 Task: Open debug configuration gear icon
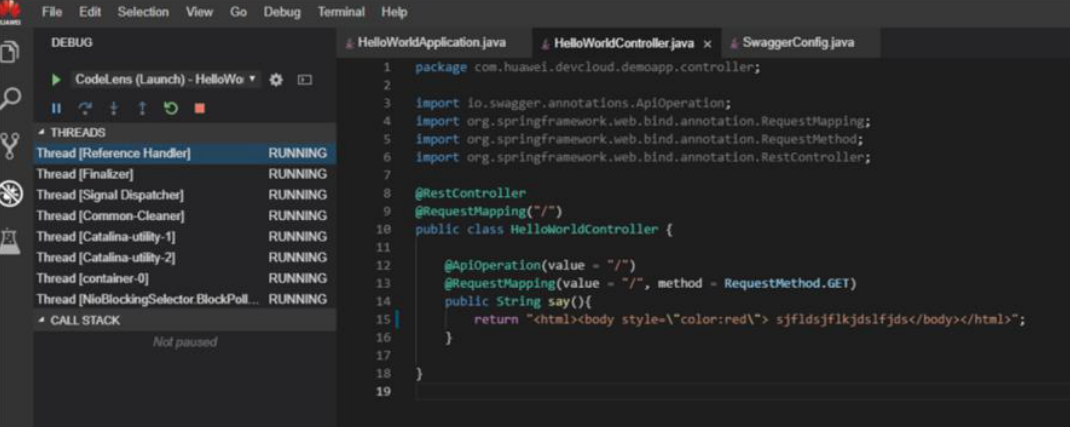pos(276,80)
